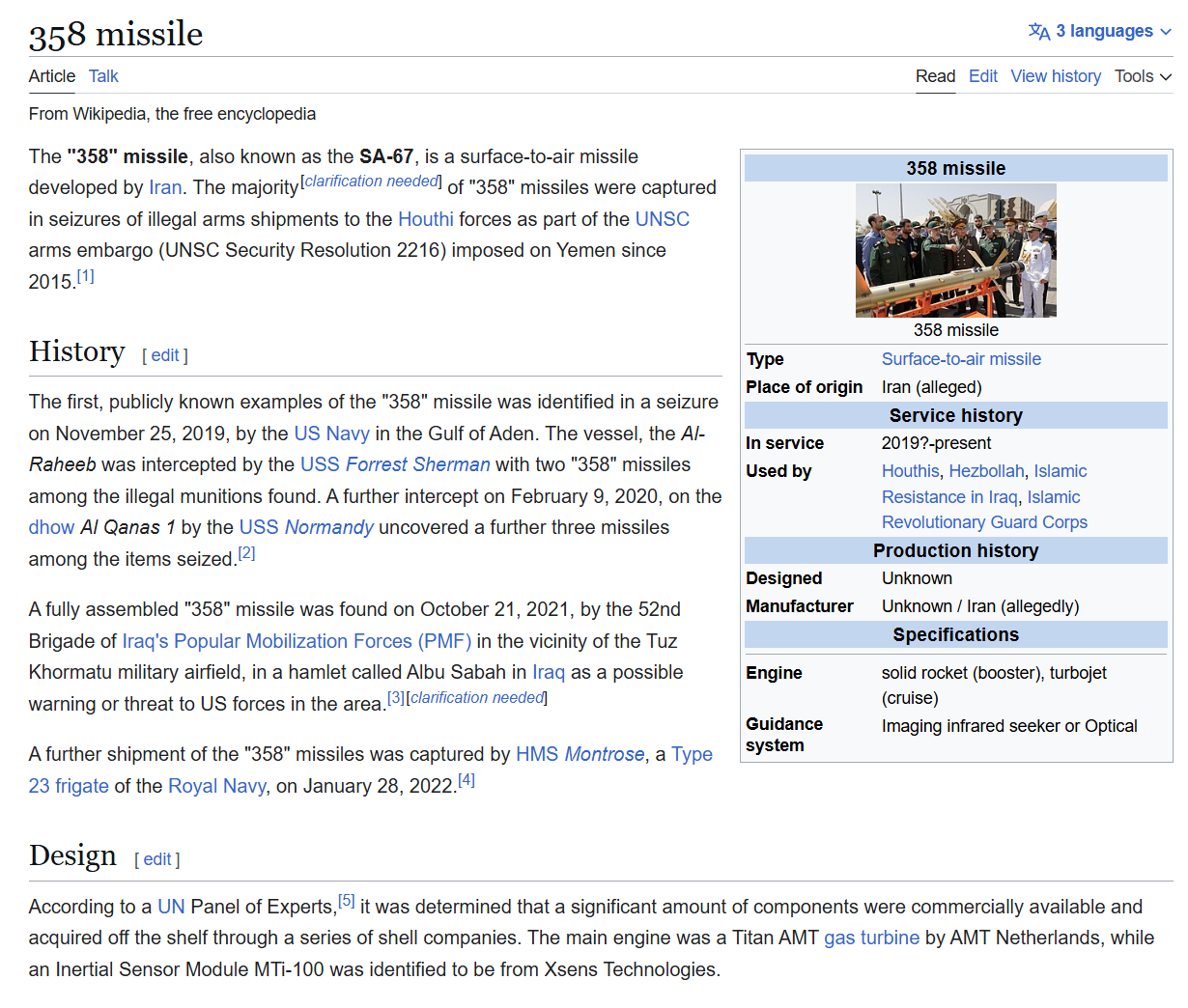The image size is (1188, 1008).
Task: Edit the Design section
Action: click(x=157, y=859)
